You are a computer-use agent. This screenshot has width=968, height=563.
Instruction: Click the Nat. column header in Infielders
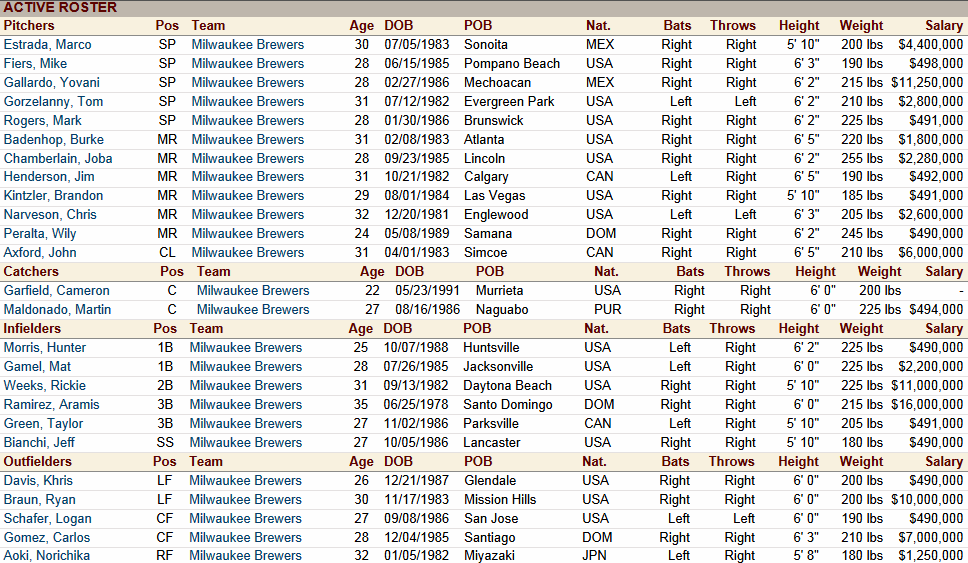(596, 328)
